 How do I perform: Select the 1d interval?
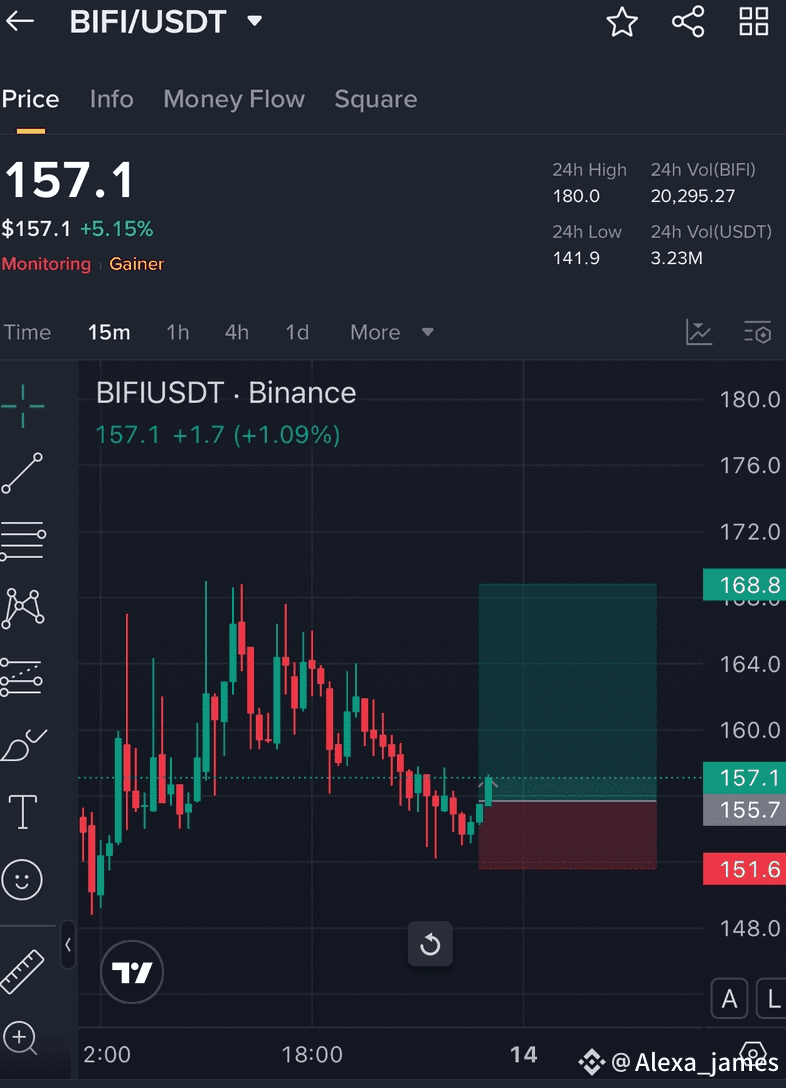coord(297,332)
